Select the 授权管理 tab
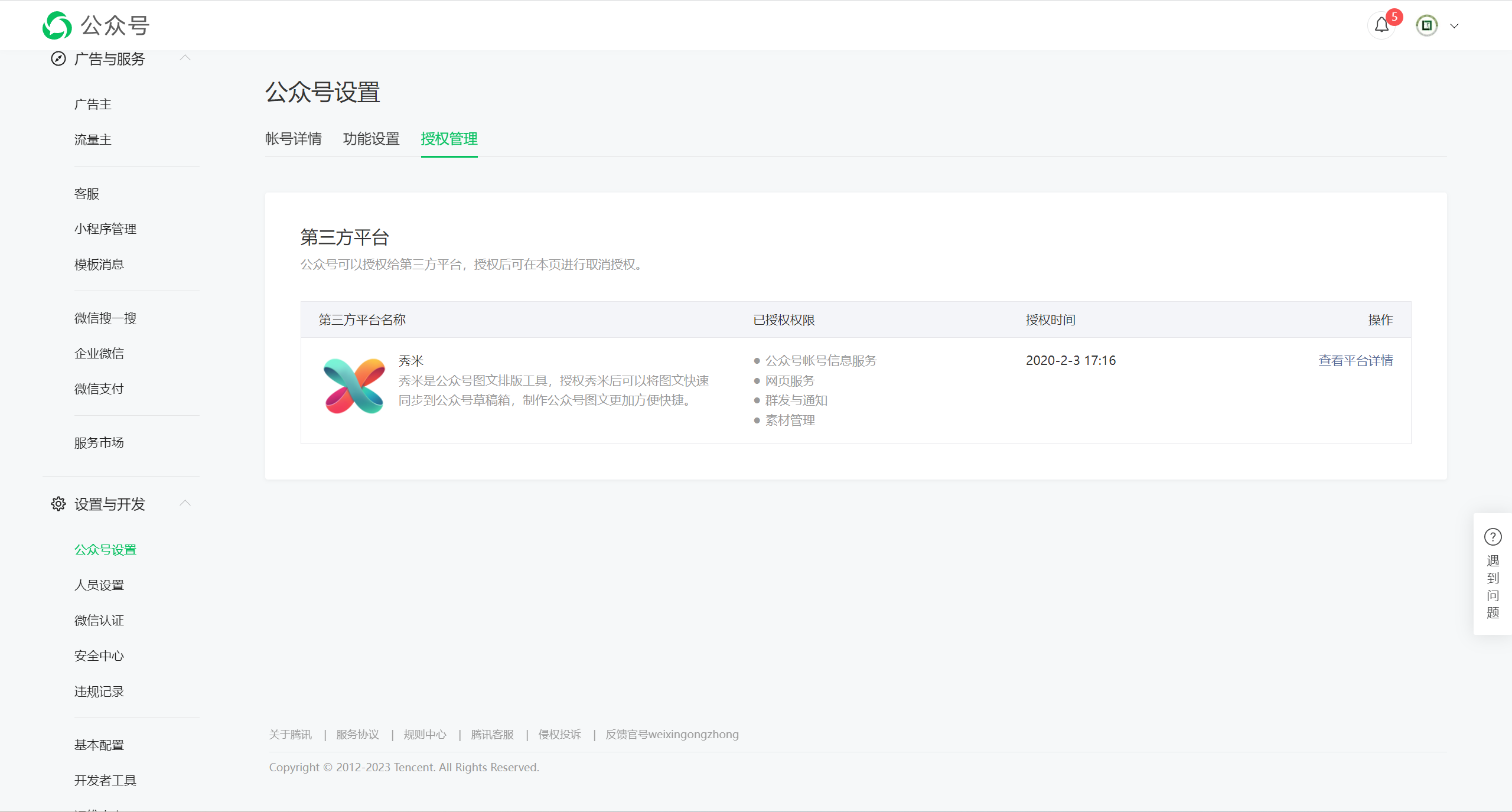Image resolution: width=1512 pixels, height=812 pixels. [449, 139]
